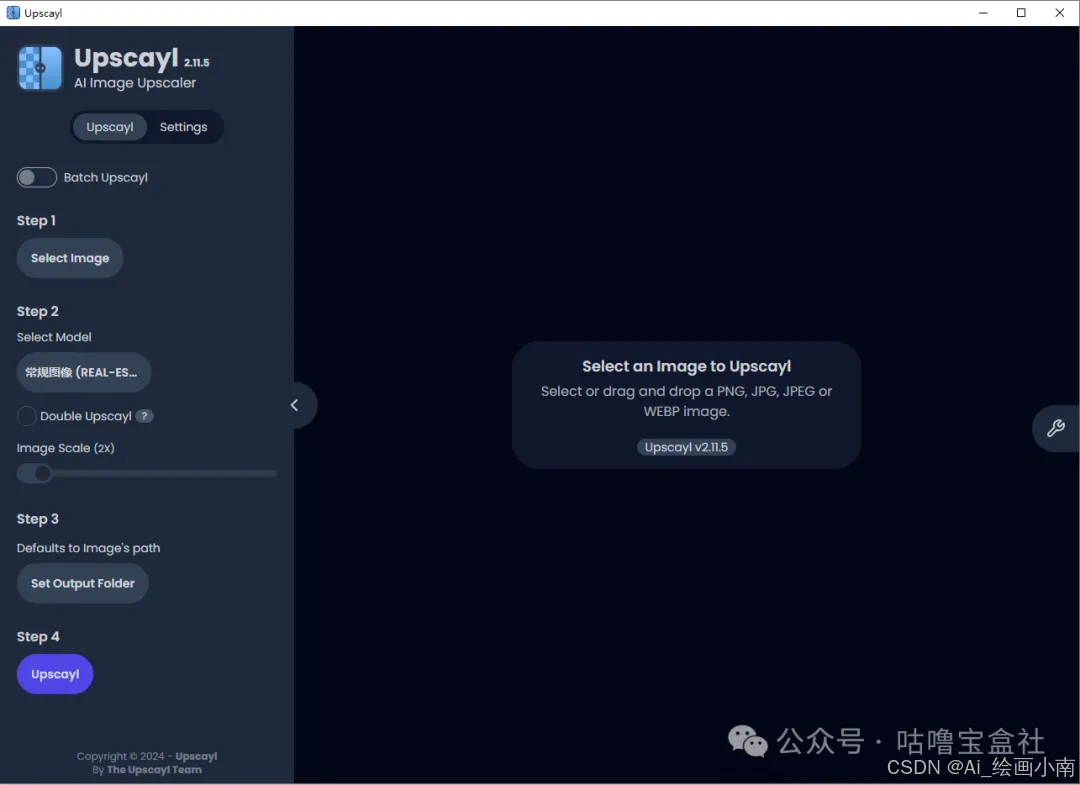1080x785 pixels.
Task: Enable the Double Upscayl checkbox
Action: coord(27,416)
